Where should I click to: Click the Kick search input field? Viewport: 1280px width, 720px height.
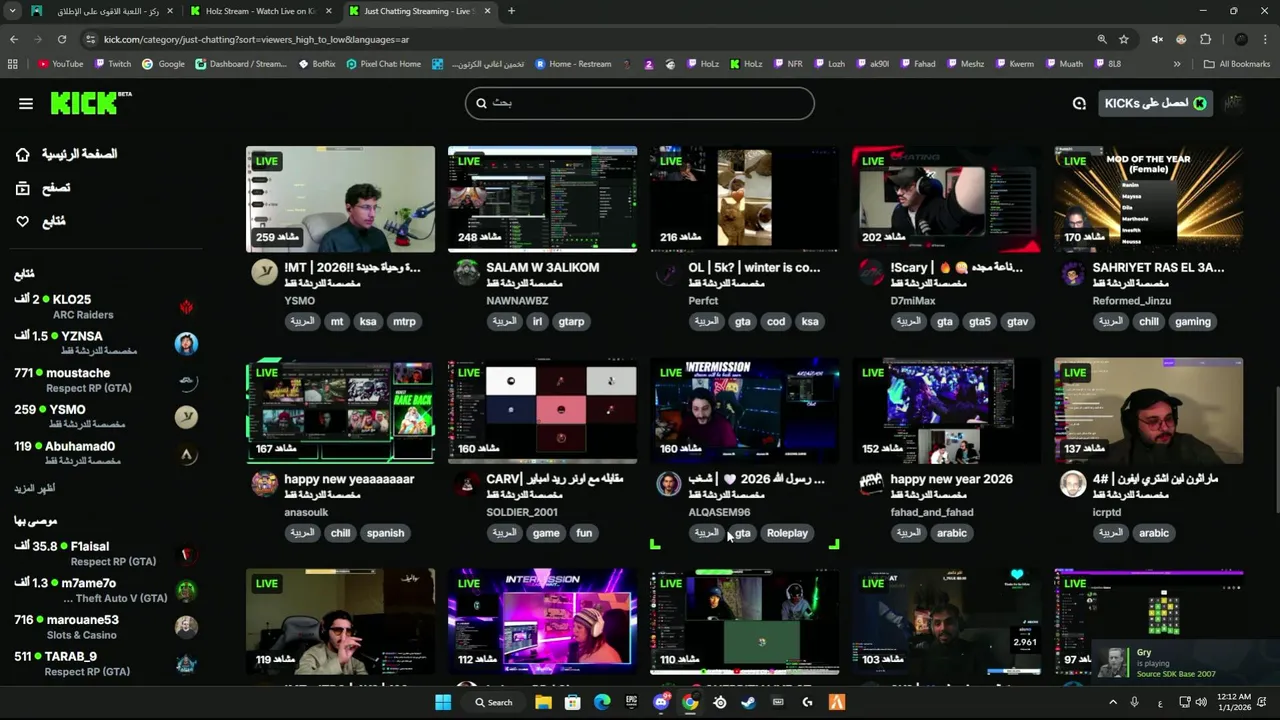pyautogui.click(x=640, y=103)
